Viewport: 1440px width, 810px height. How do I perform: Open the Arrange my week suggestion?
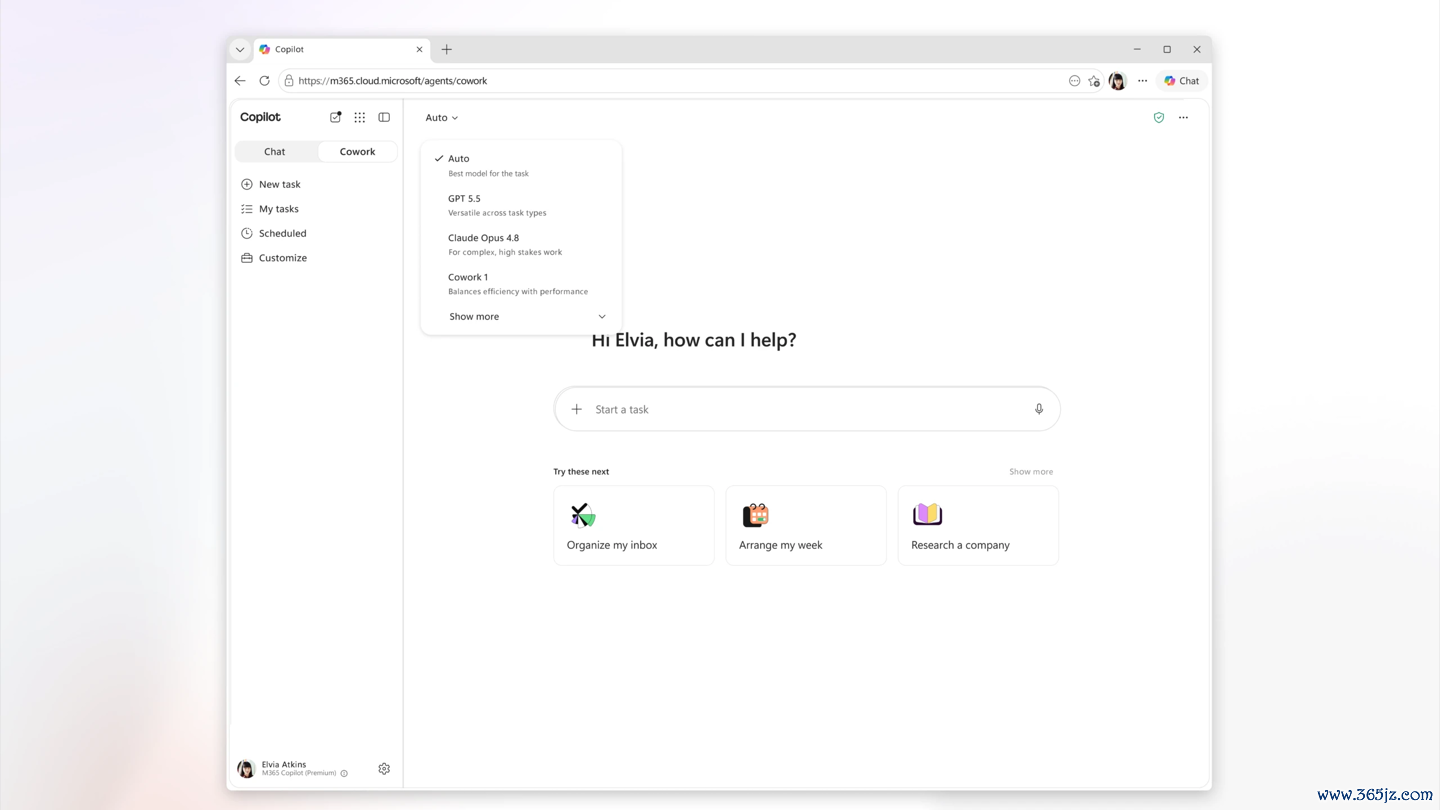tap(806, 526)
